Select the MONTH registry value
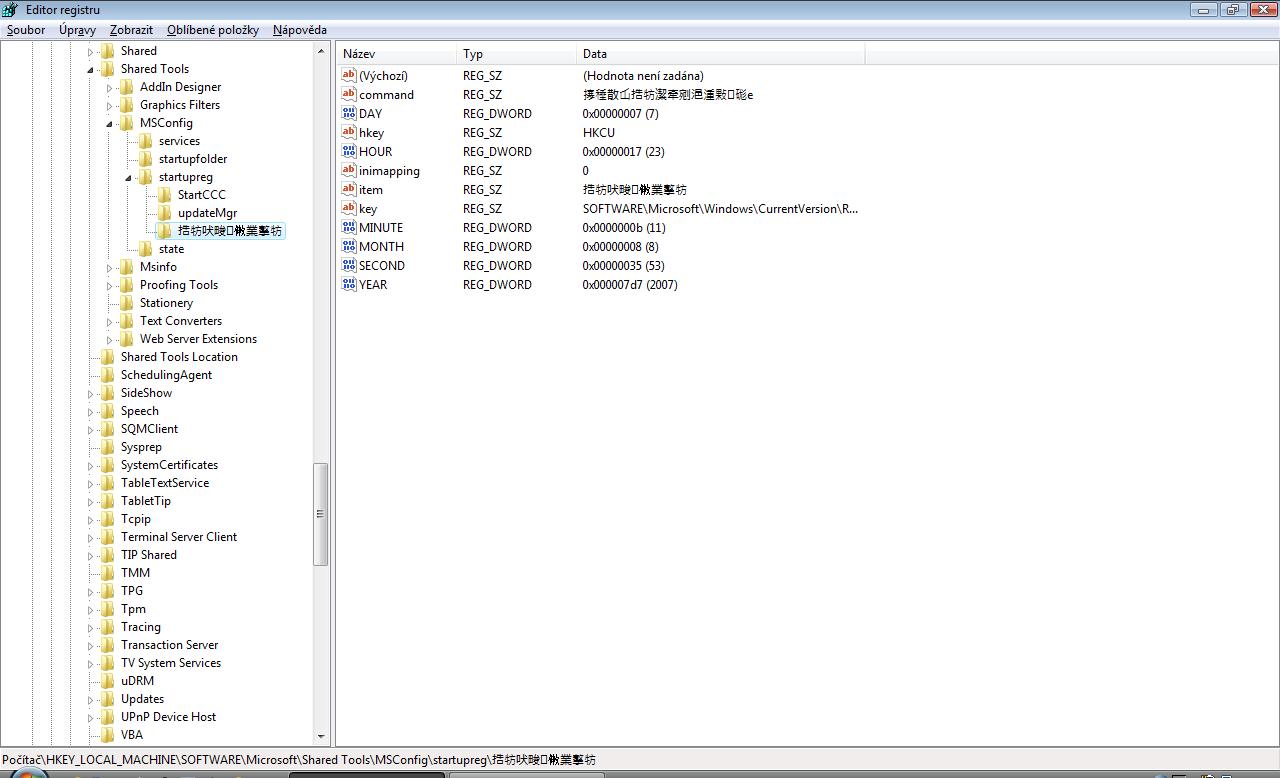 pos(381,247)
